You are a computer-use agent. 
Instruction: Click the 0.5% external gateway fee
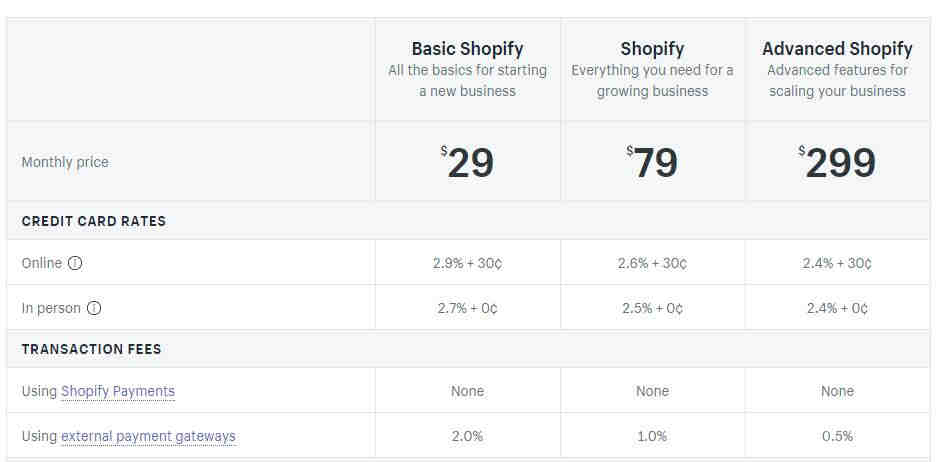coord(837,436)
